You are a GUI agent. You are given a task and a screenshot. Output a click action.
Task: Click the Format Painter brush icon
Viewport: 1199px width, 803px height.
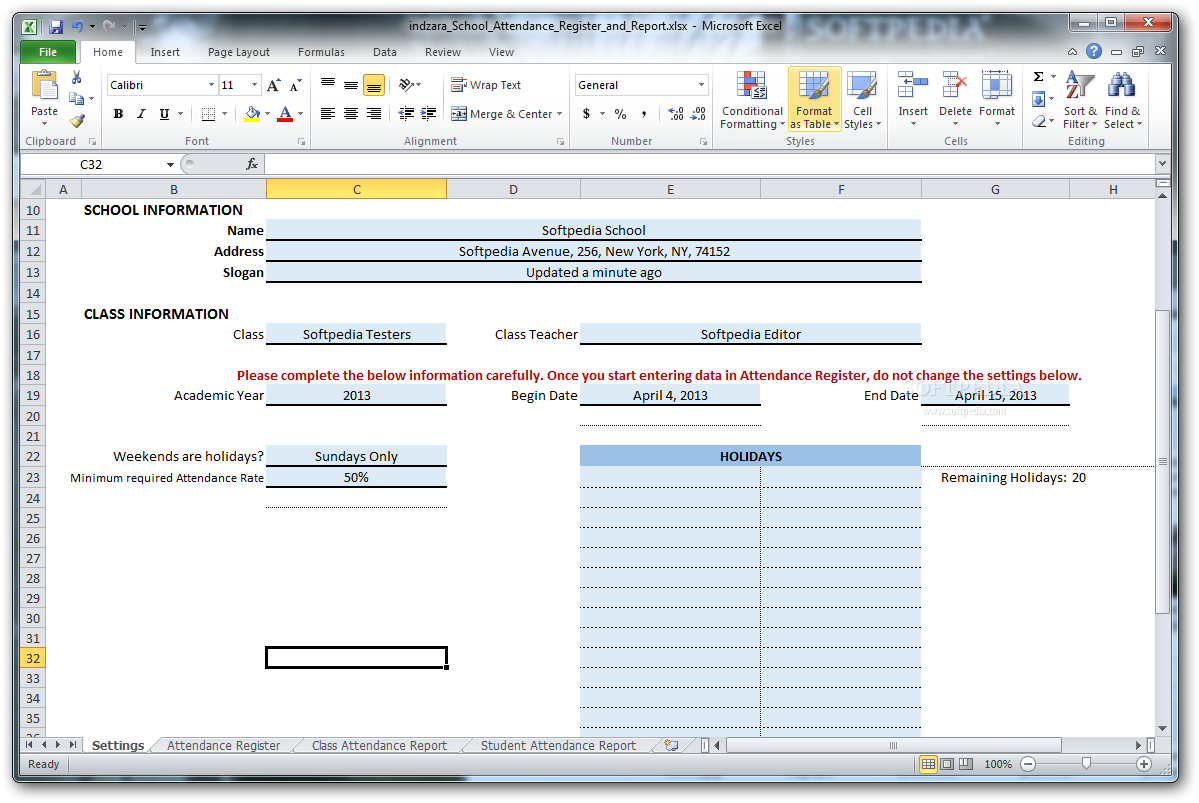coord(76,121)
